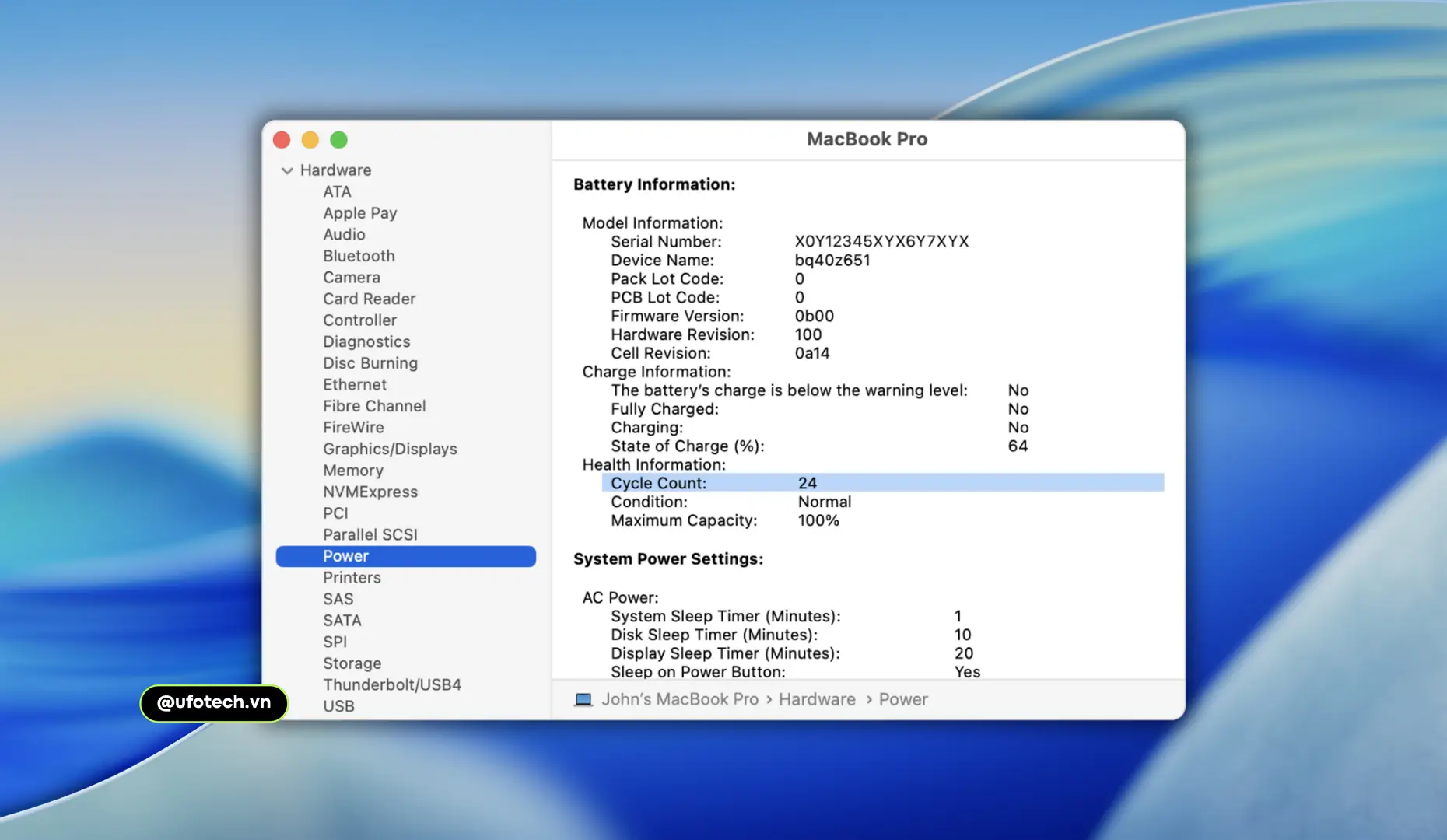This screenshot has height=840, width=1447.
Task: Click Cell Revision value 0a14
Action: (812, 353)
